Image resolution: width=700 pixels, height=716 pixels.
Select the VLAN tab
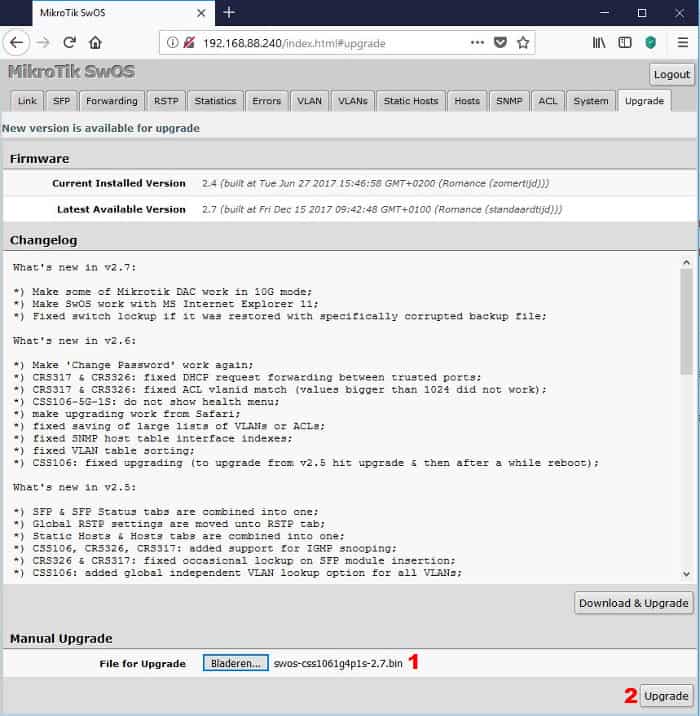tap(309, 101)
